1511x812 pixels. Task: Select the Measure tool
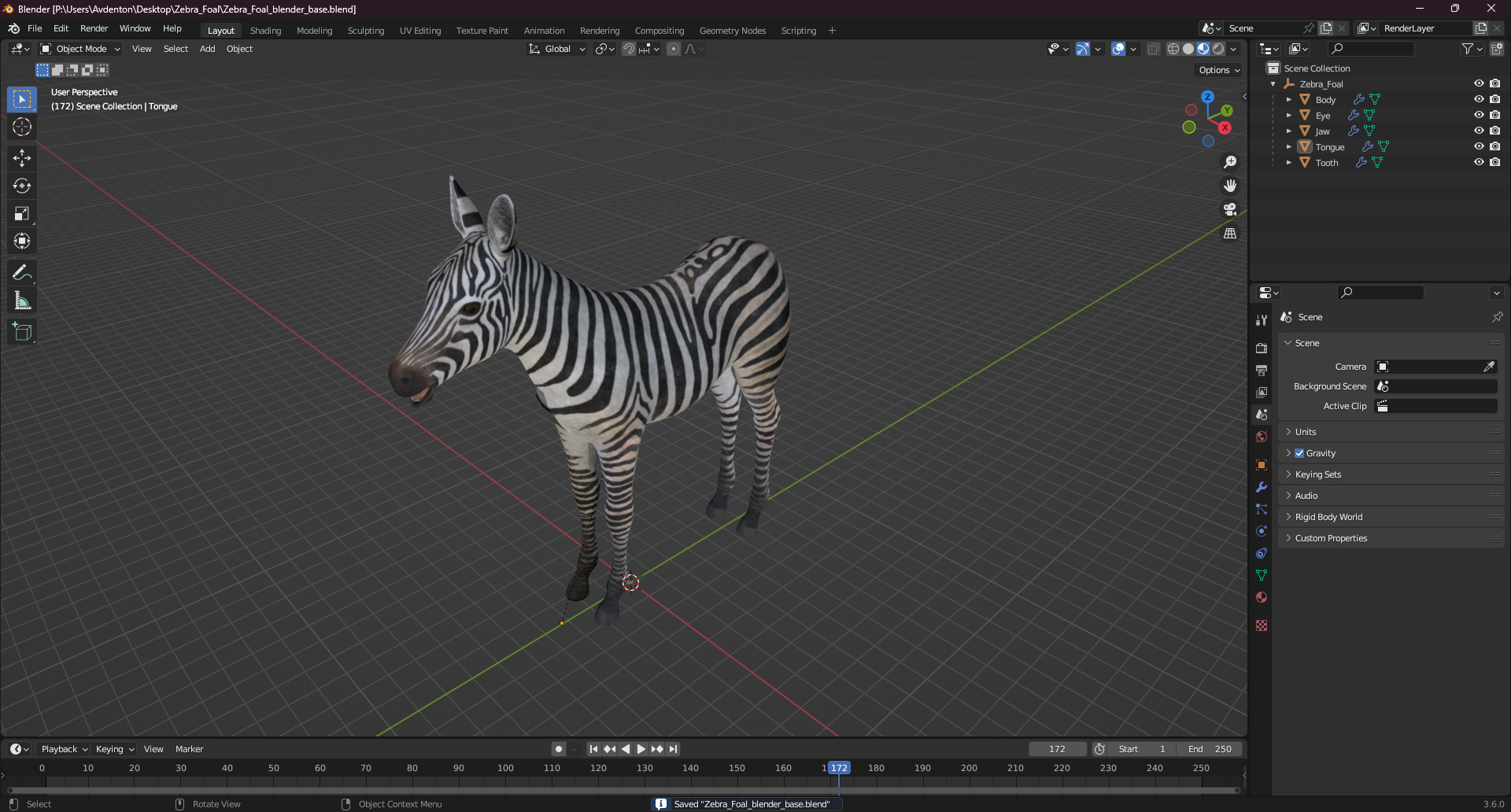point(22,300)
